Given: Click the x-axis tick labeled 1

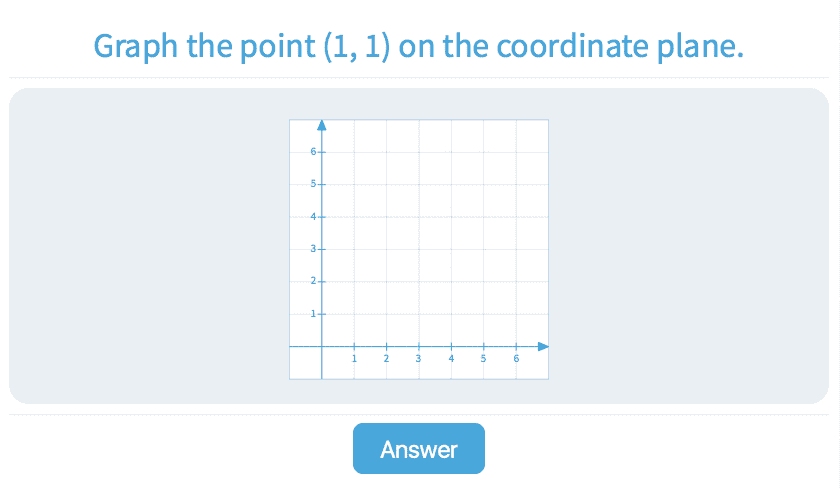Looking at the screenshot, I should pyautogui.click(x=354, y=347).
